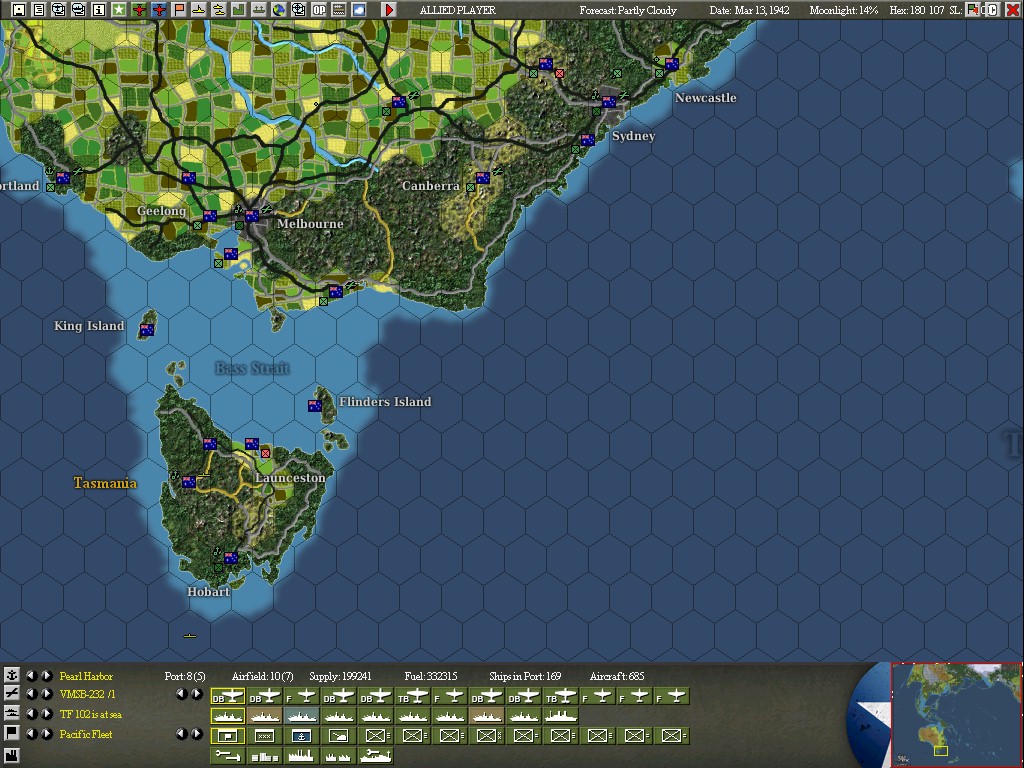Click the Newcastle city label
The image size is (1024, 768).
(x=705, y=98)
